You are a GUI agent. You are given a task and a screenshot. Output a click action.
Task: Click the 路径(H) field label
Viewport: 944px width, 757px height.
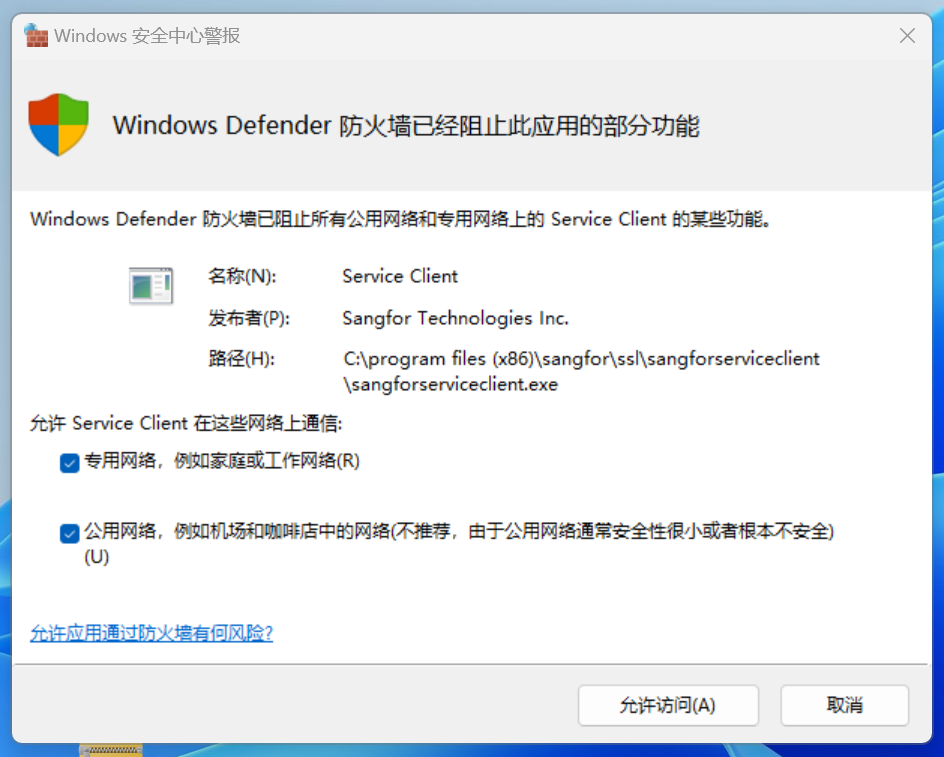pyautogui.click(x=241, y=359)
